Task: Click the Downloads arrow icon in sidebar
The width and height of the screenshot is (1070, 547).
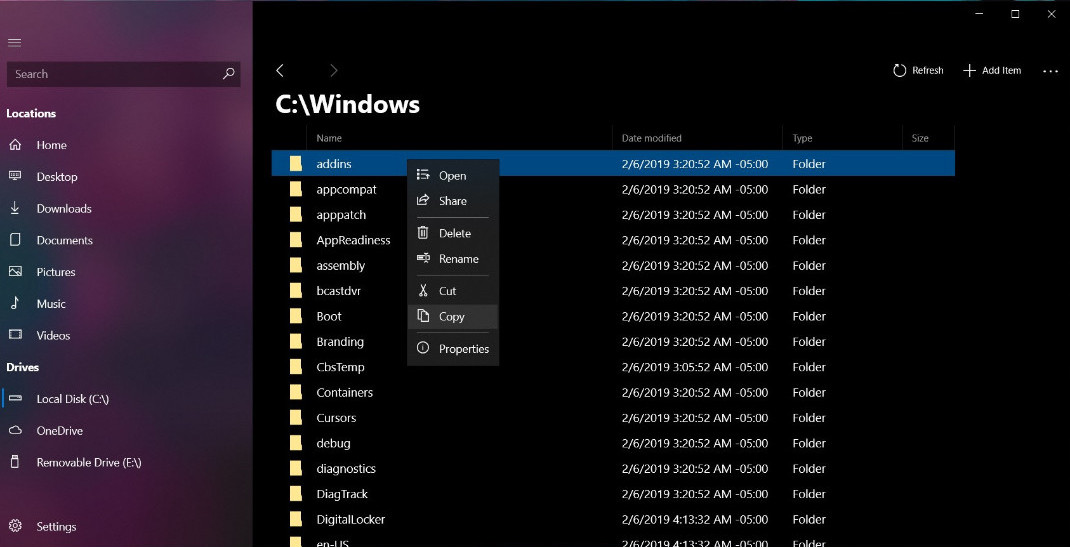Action: pyautogui.click(x=15, y=208)
